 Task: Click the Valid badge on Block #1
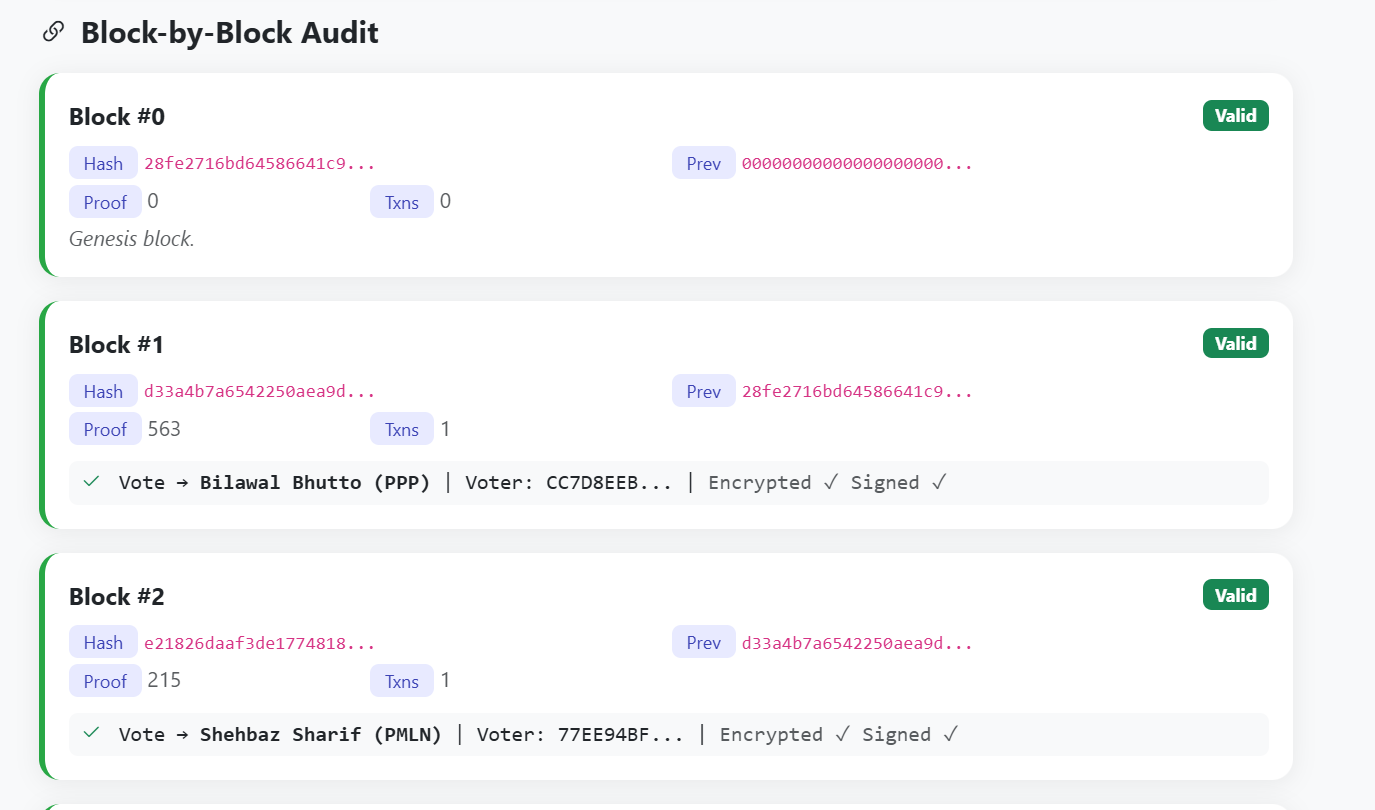(x=1235, y=344)
